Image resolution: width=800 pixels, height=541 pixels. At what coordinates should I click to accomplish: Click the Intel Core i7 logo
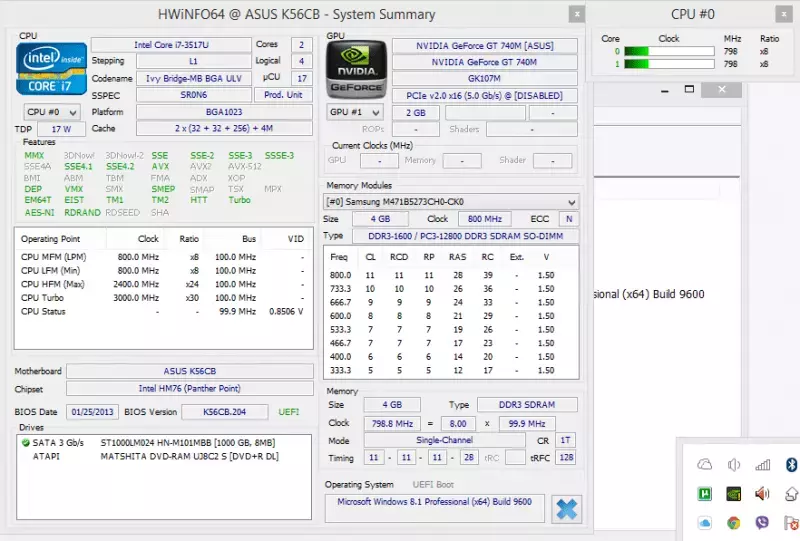point(51,68)
